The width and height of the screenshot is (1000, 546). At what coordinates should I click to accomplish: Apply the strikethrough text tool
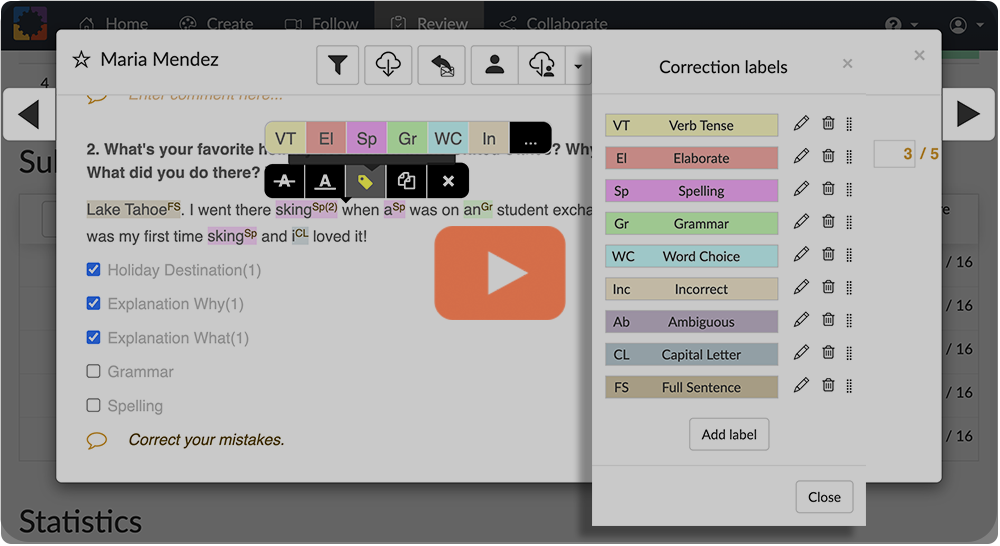(x=284, y=181)
